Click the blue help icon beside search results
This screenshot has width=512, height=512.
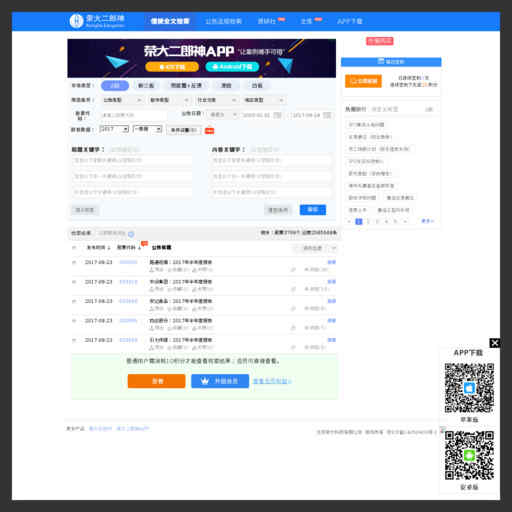pos(131,234)
